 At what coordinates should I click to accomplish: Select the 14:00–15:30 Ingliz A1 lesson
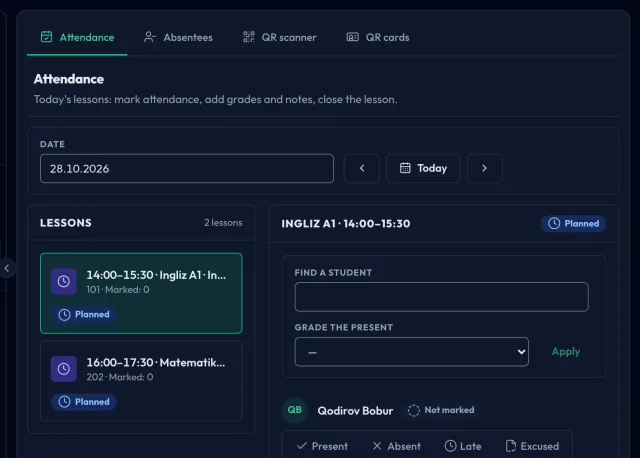[x=141, y=293]
